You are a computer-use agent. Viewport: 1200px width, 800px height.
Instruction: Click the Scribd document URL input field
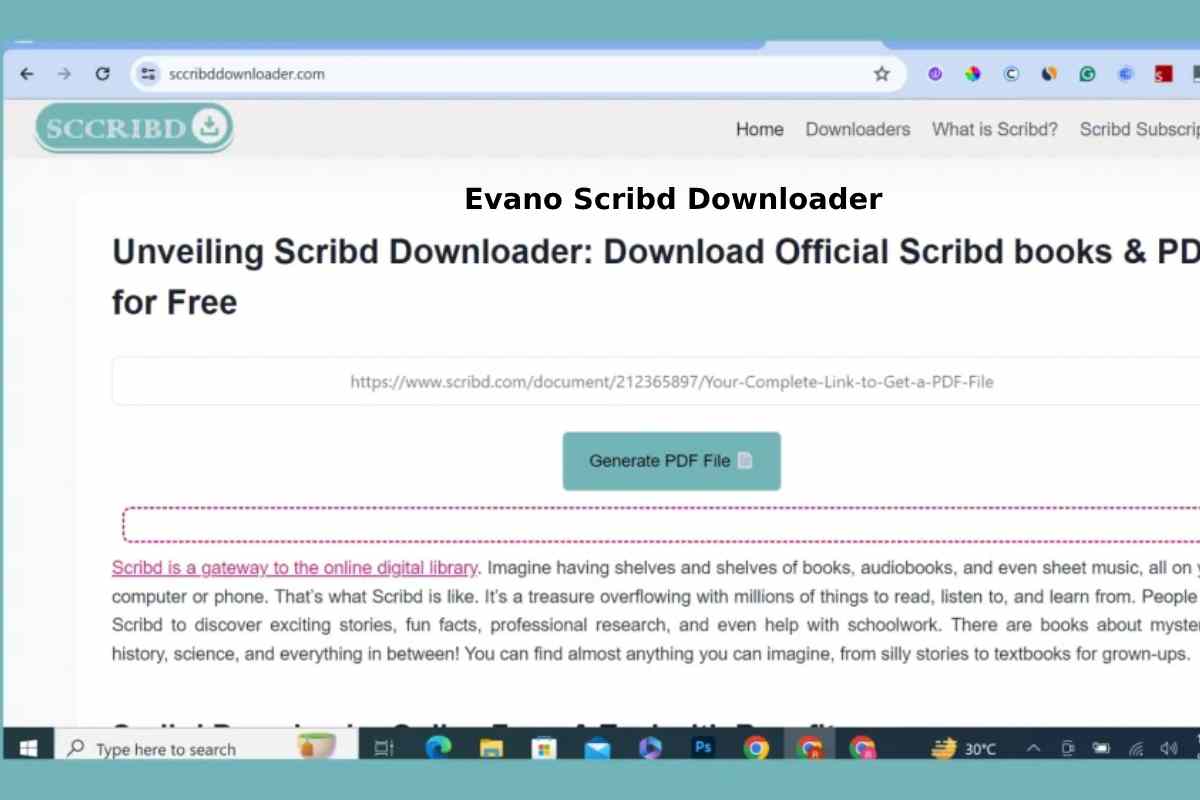(x=656, y=381)
